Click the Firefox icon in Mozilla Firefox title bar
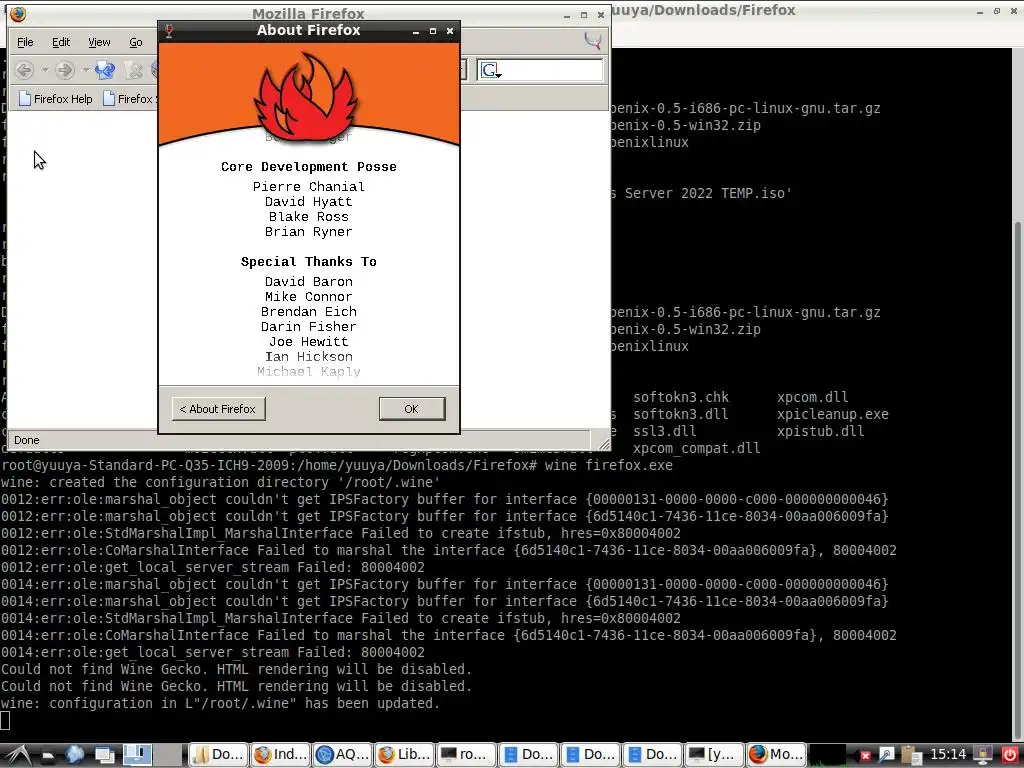 [18, 14]
